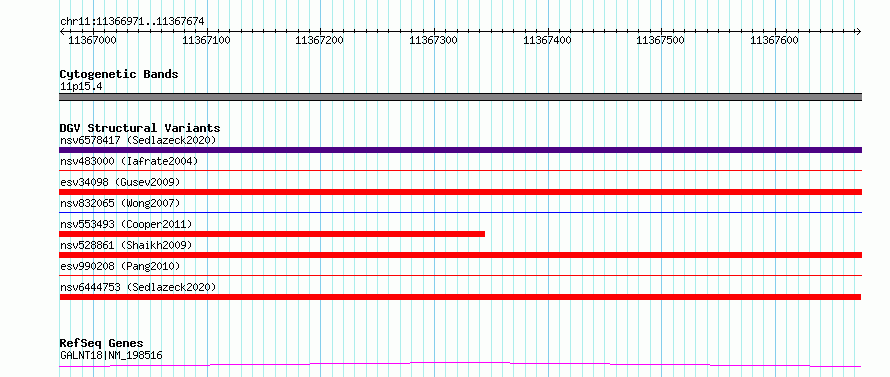Click ruler tick label 11367300
This screenshot has width=890, height=377.
click(433, 40)
